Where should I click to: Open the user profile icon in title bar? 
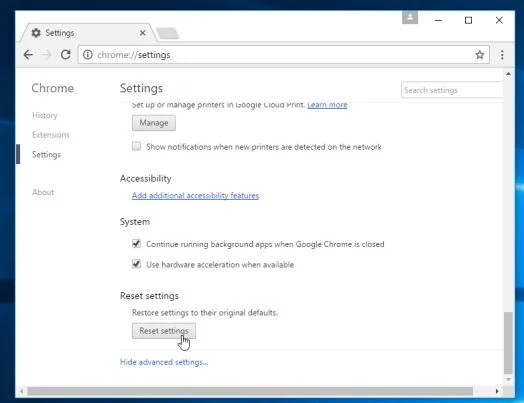[x=410, y=17]
